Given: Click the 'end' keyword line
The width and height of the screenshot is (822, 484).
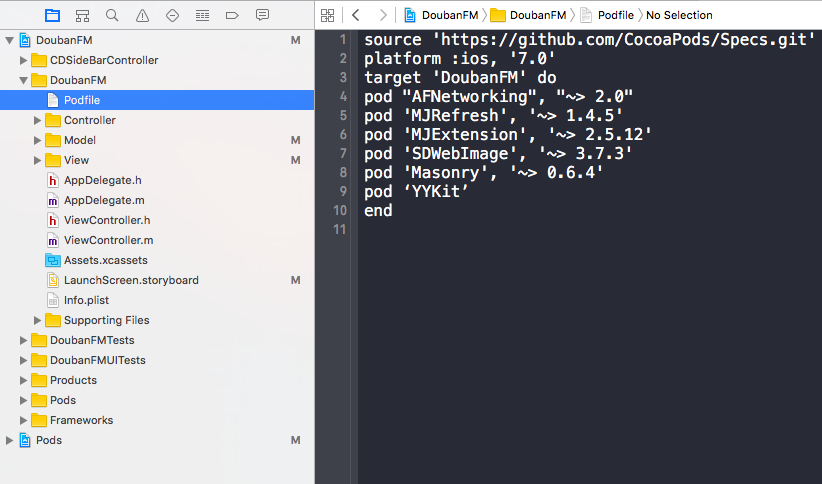Looking at the screenshot, I should pyautogui.click(x=378, y=210).
